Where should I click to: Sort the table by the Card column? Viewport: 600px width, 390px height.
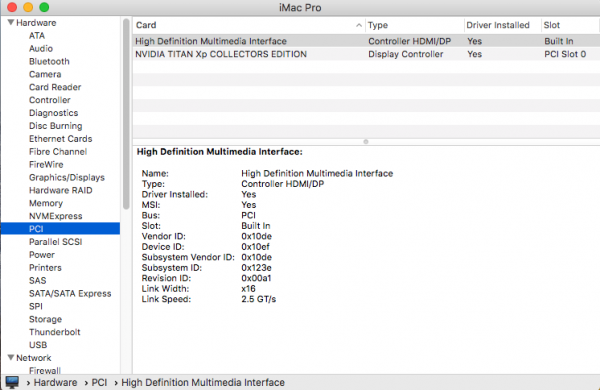(x=249, y=25)
